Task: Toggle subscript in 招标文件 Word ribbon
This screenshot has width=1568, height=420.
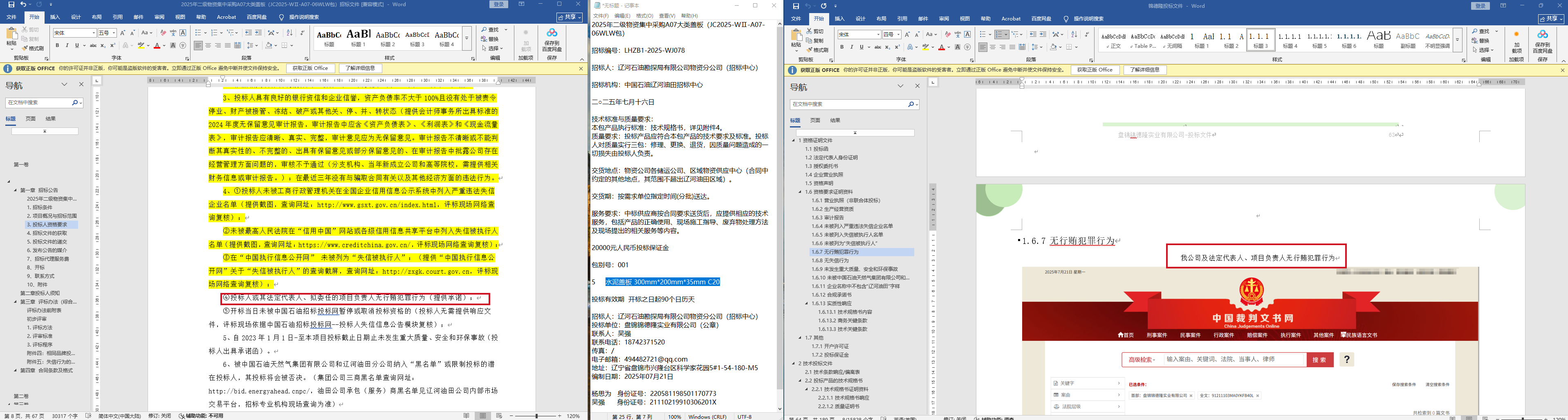Action: [x=103, y=46]
